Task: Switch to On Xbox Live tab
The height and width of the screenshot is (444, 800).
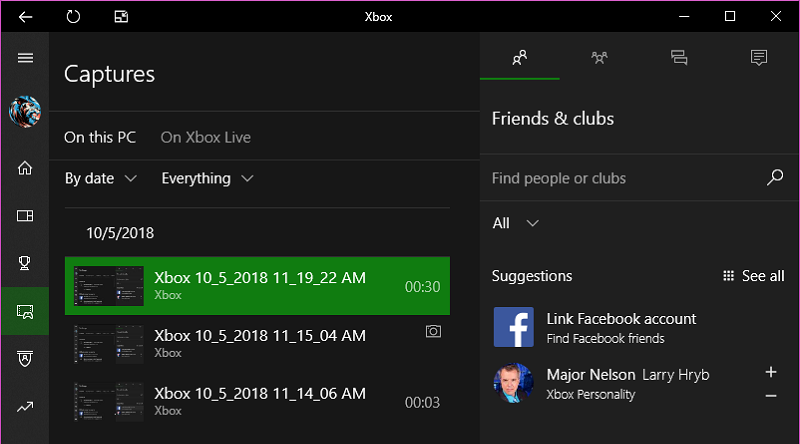Action: (x=206, y=137)
